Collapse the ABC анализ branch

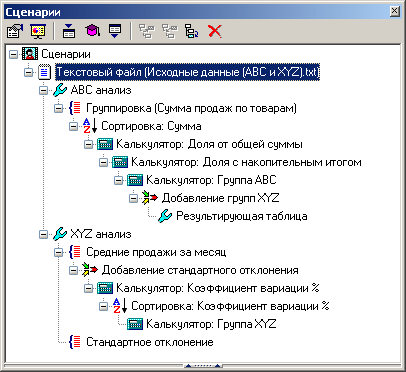click(43, 90)
